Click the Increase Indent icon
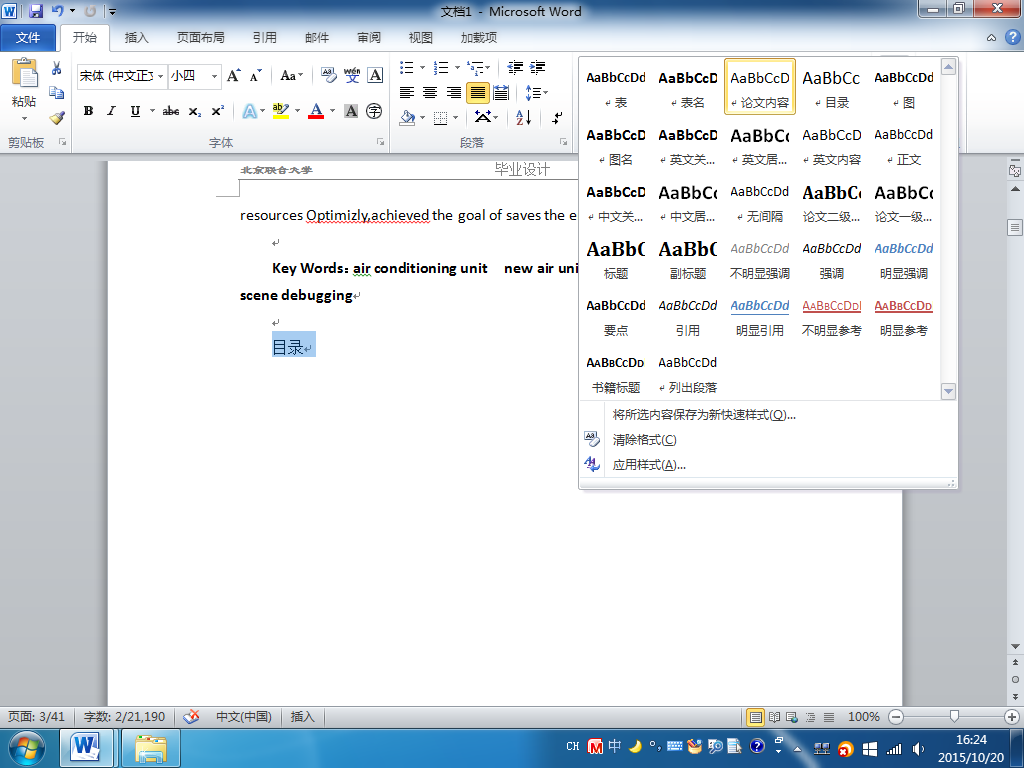Image resolution: width=1024 pixels, height=768 pixels. [538, 67]
